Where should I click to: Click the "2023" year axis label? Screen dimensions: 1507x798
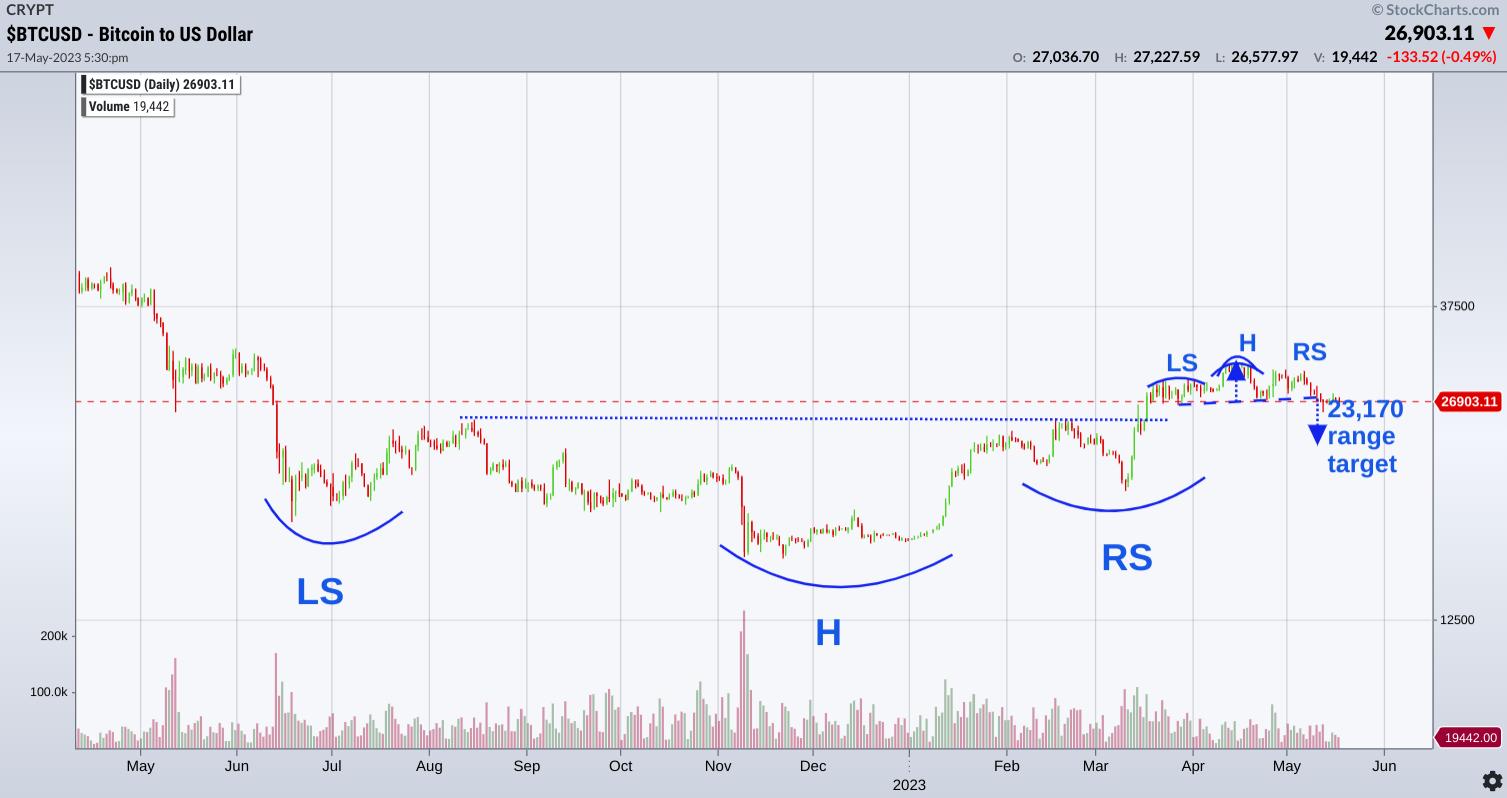pyautogui.click(x=909, y=785)
